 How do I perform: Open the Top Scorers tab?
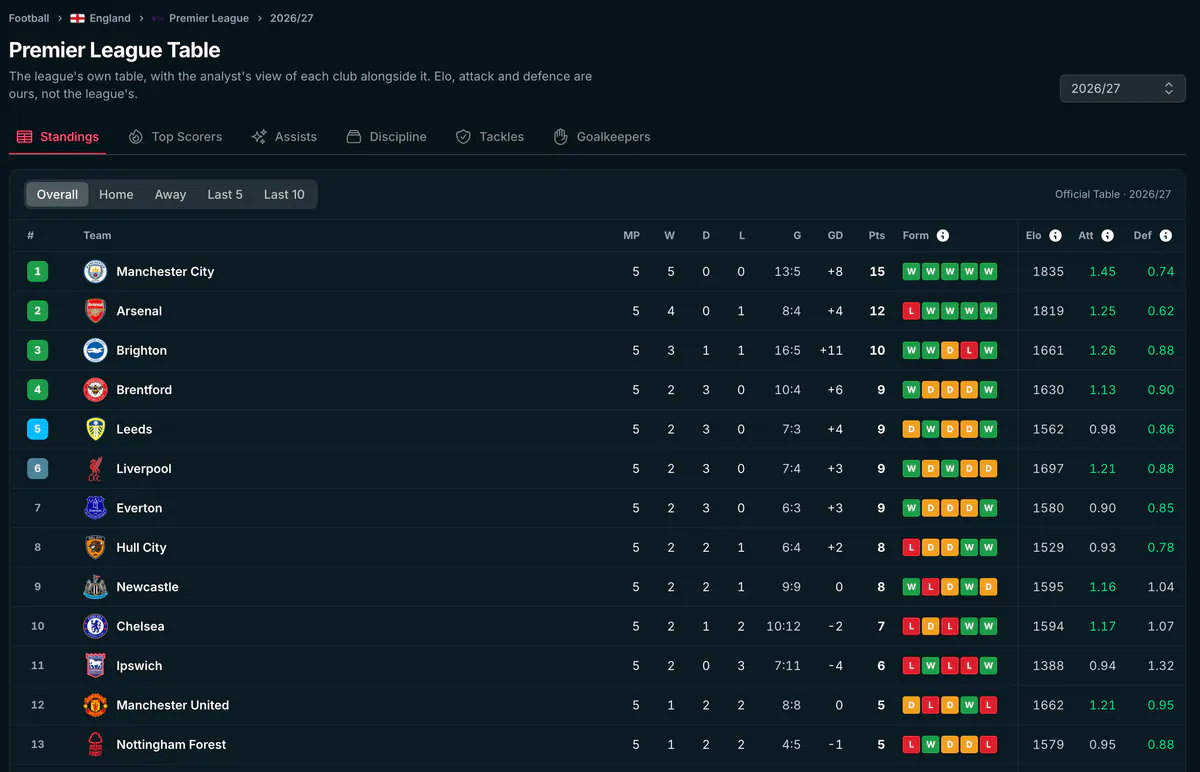click(176, 137)
